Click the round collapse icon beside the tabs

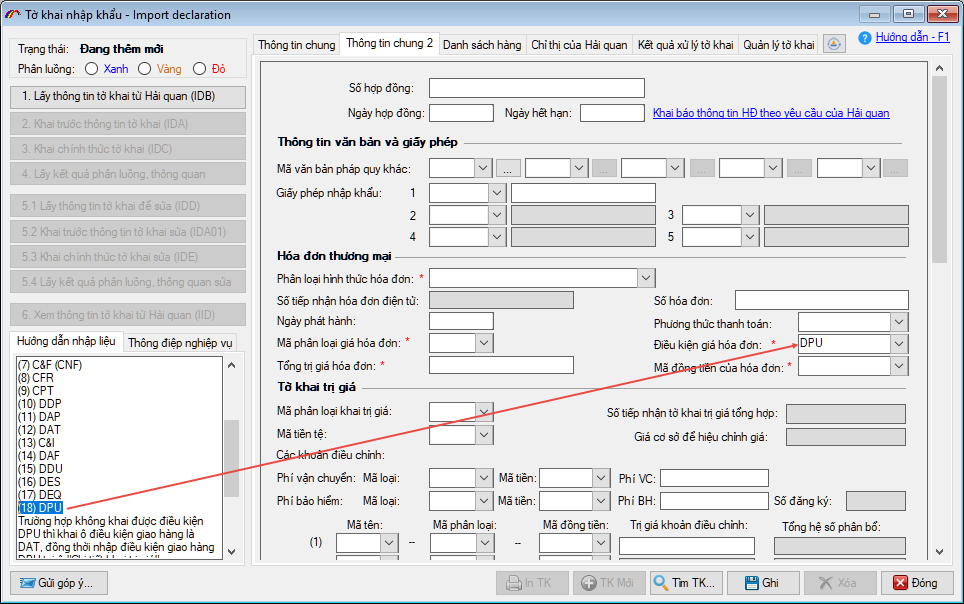pyautogui.click(x=834, y=44)
